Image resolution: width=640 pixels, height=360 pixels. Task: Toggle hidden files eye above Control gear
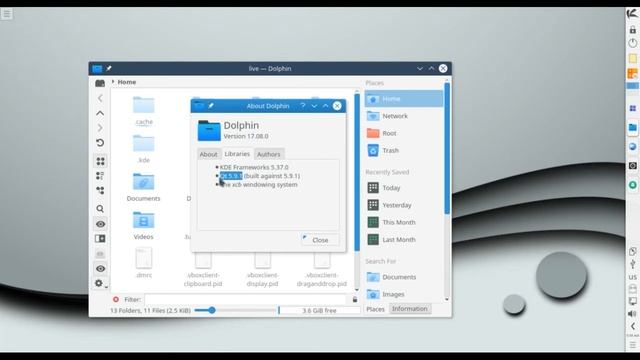coord(100,269)
